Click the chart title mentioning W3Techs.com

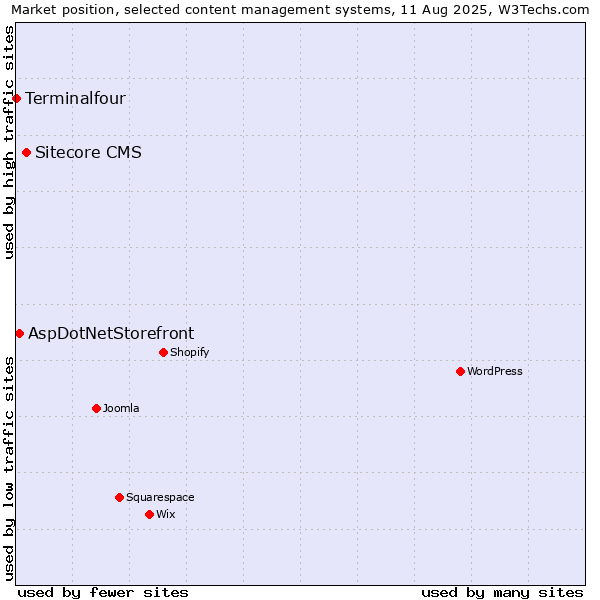point(300,9)
